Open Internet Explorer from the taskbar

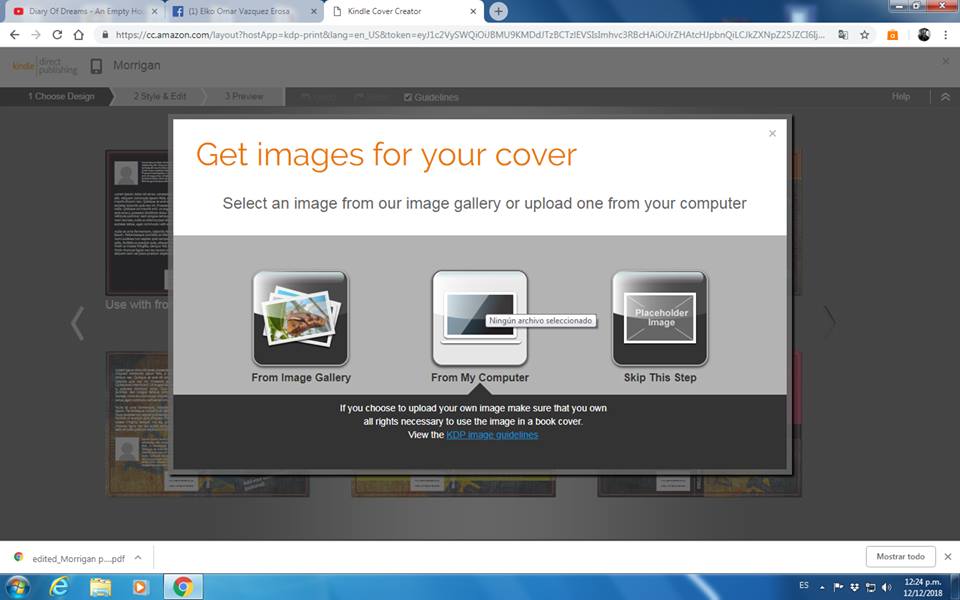click(60, 587)
